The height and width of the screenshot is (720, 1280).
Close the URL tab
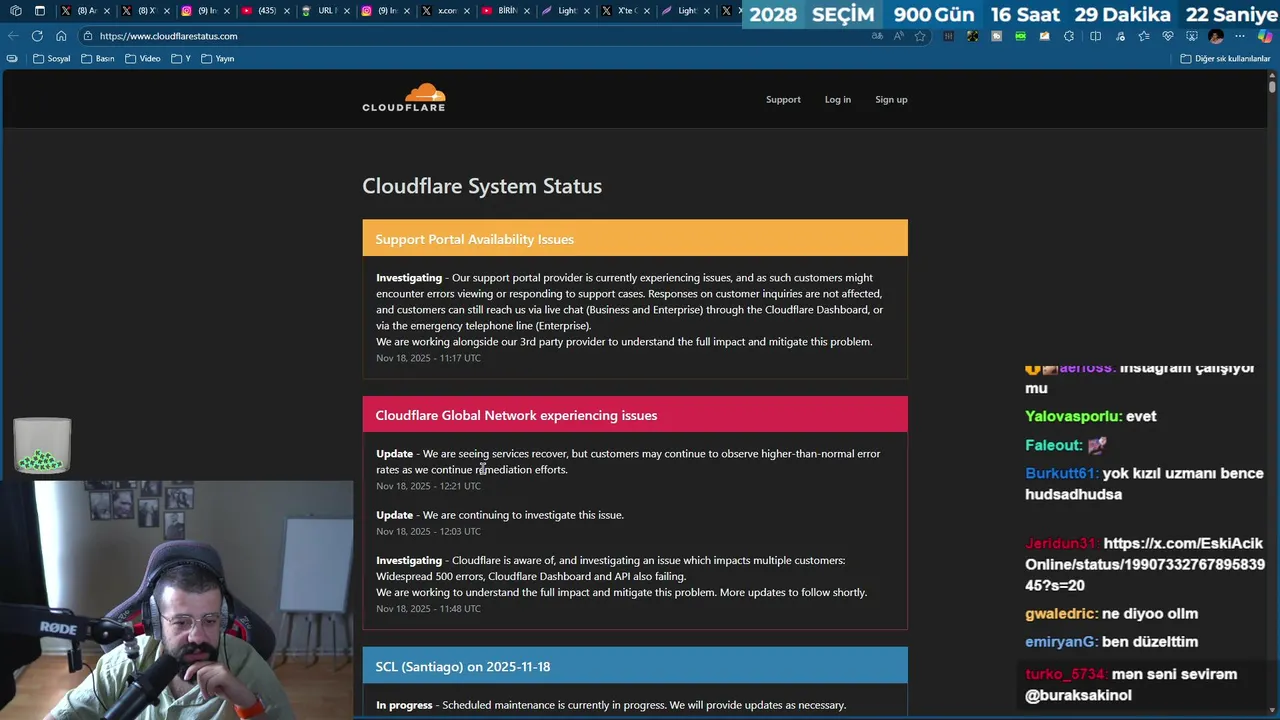(x=346, y=11)
